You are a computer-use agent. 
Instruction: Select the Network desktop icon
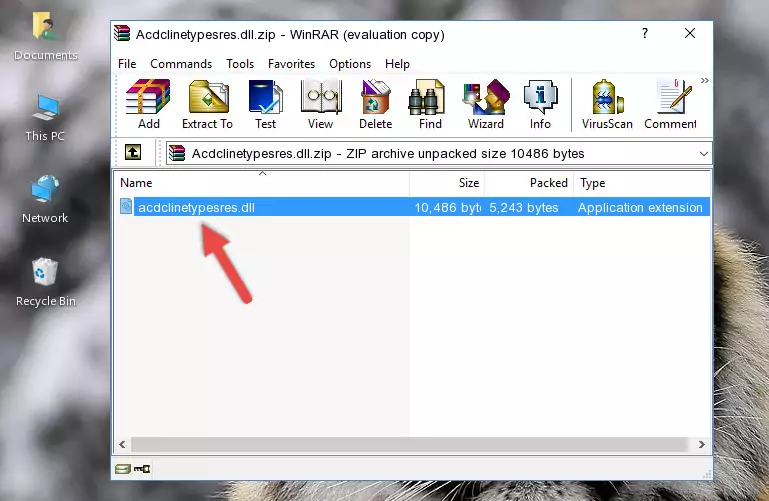point(45,199)
